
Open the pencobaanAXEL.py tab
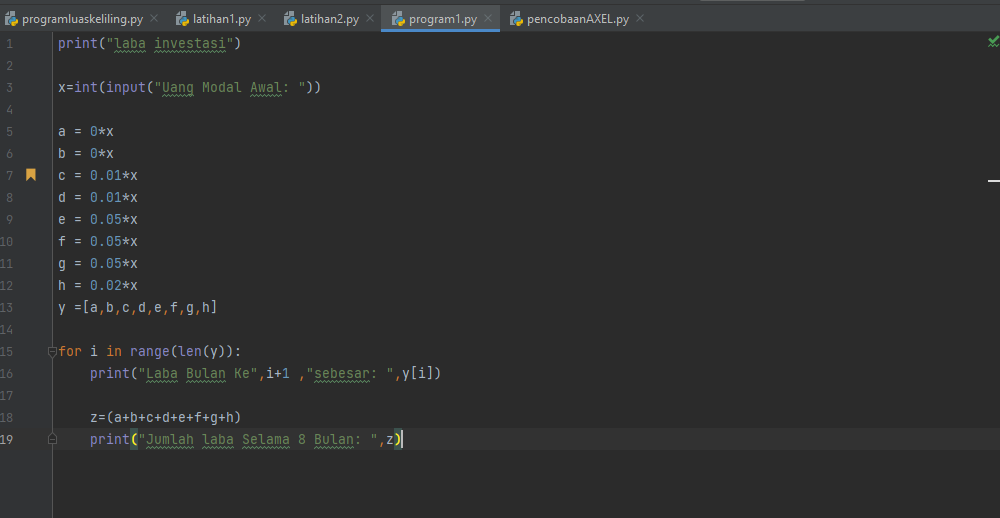[578, 19]
